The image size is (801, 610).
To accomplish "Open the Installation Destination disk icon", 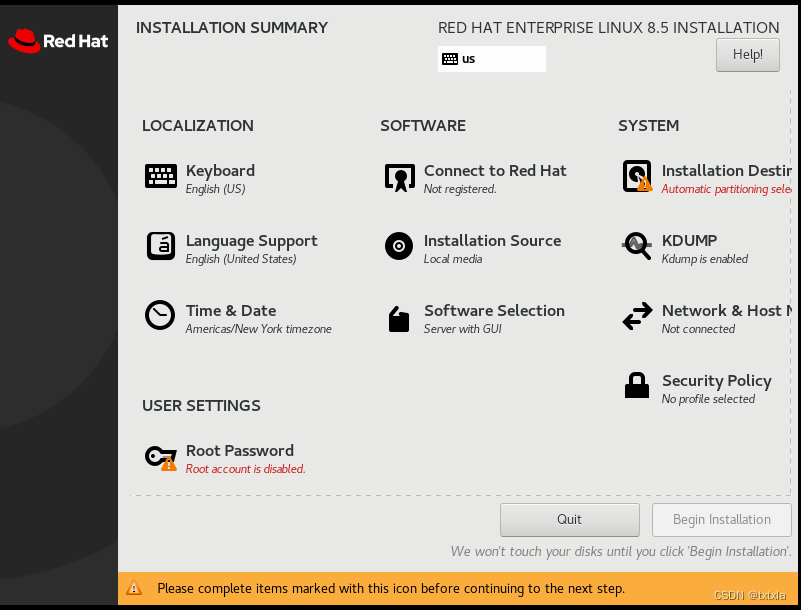I will tap(637, 176).
